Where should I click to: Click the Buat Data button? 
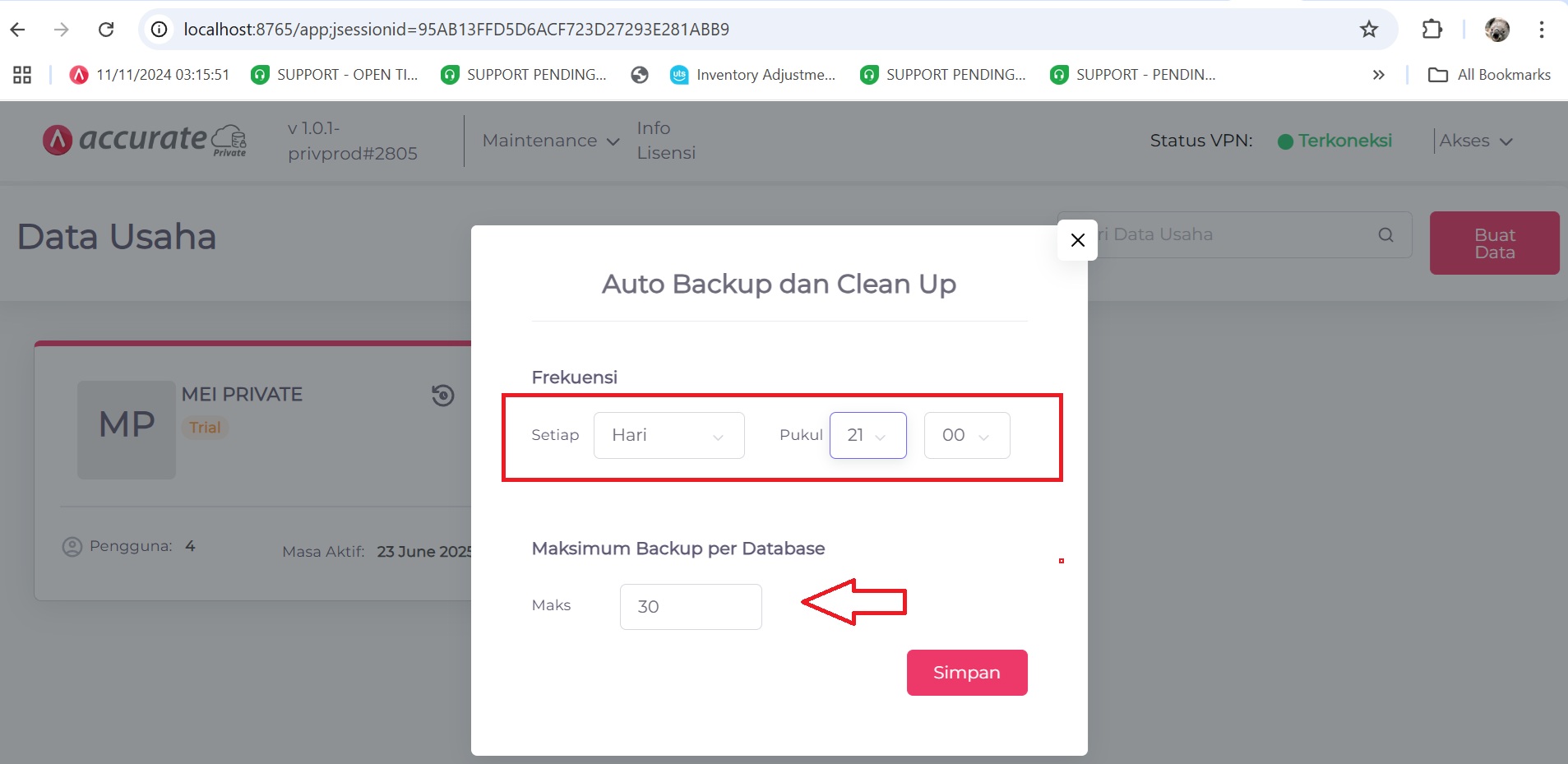pyautogui.click(x=1493, y=243)
